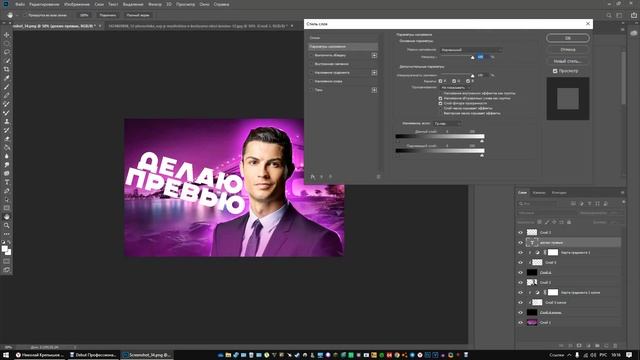This screenshot has height=360, width=640.
Task: Toggle Прокрутка во всех окнах checkbox
Action: click(x=25, y=15)
